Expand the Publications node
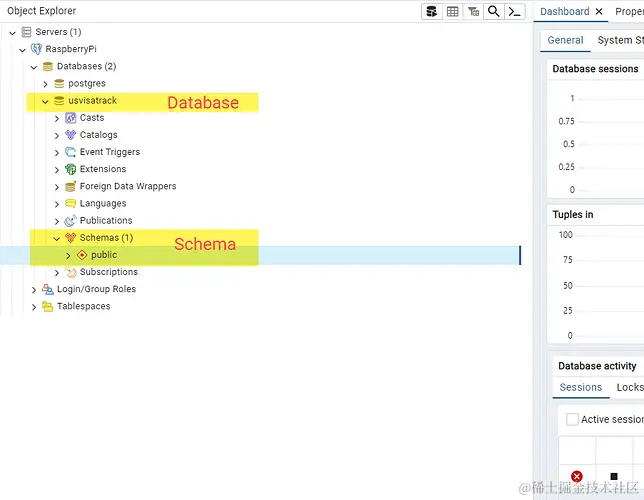The height and width of the screenshot is (500, 644). click(x=57, y=221)
